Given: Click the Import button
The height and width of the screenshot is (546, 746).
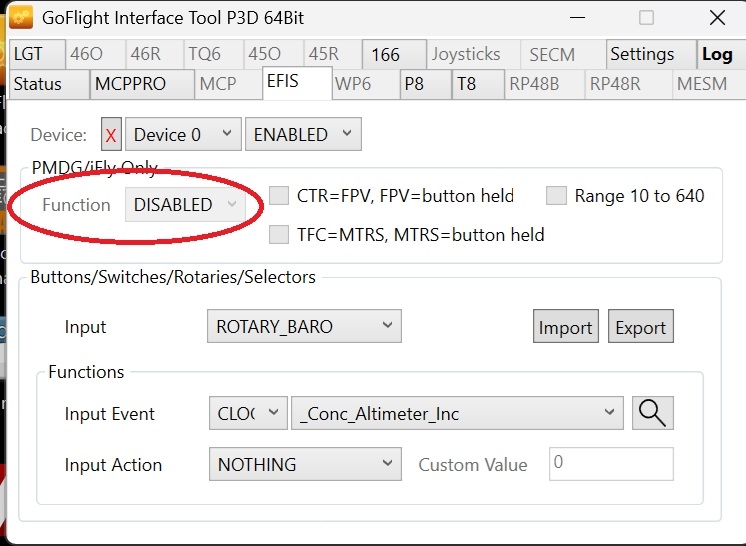Looking at the screenshot, I should pos(566,326).
